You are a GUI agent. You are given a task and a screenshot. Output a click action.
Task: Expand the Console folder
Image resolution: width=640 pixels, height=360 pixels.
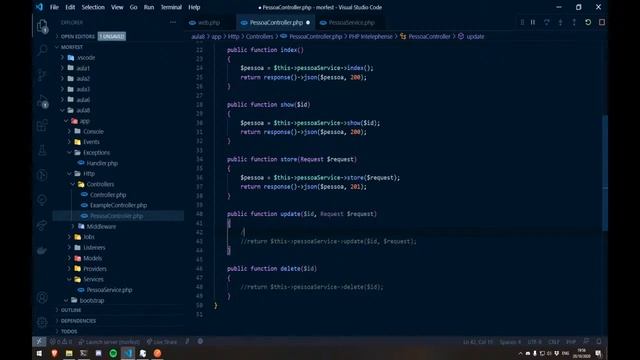pyautogui.click(x=93, y=131)
